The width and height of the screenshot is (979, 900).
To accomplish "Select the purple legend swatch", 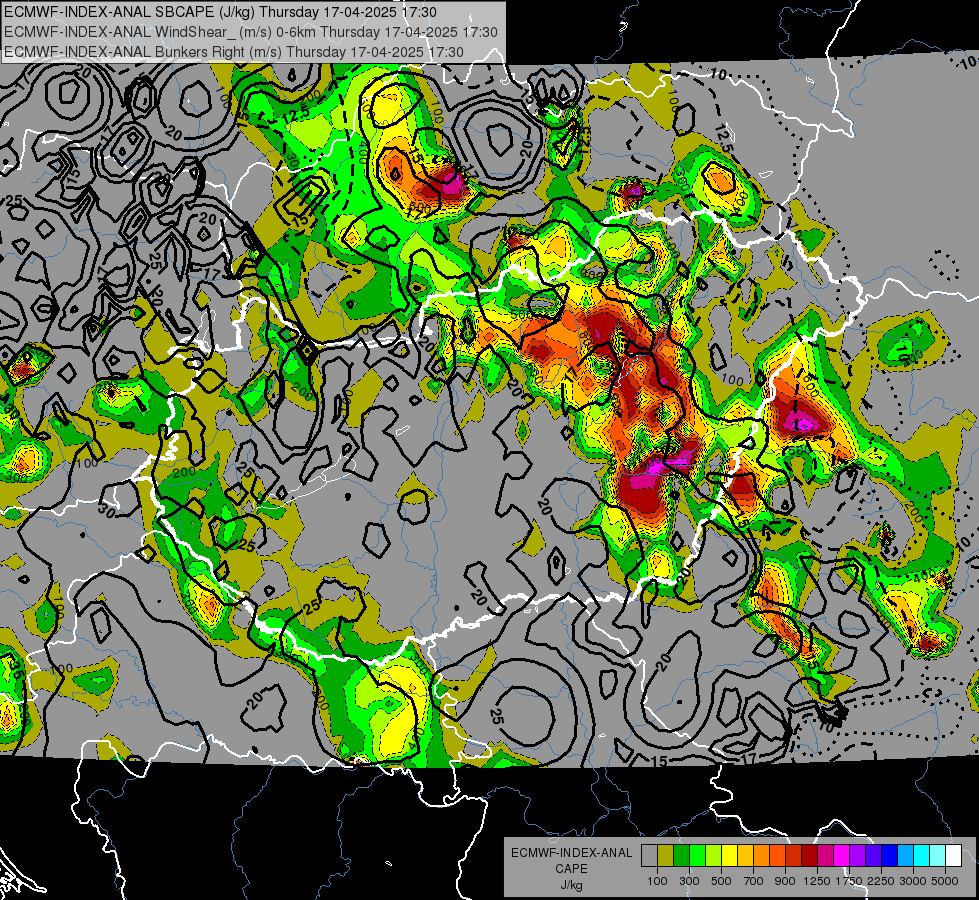I will click(857, 855).
